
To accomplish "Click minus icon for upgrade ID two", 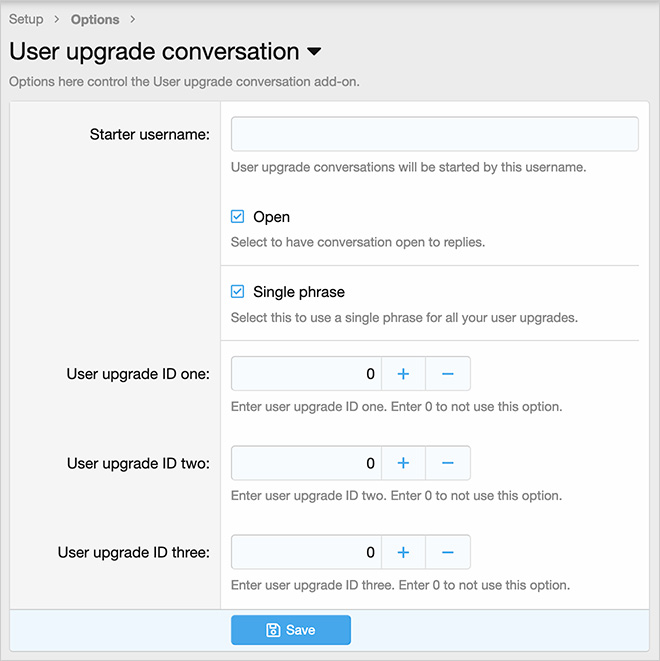I will click(x=448, y=463).
